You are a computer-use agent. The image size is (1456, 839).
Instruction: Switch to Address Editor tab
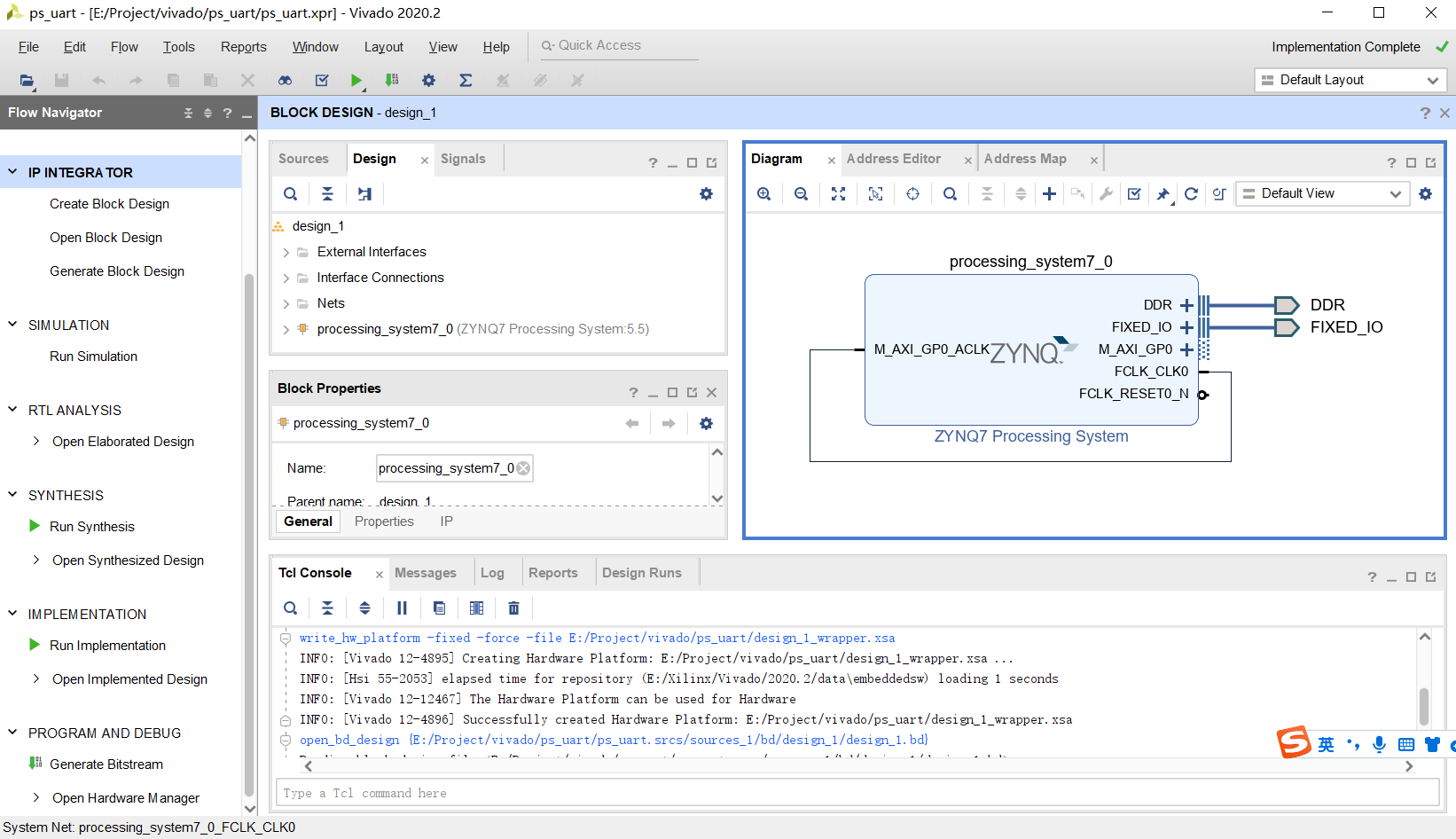[x=894, y=159]
